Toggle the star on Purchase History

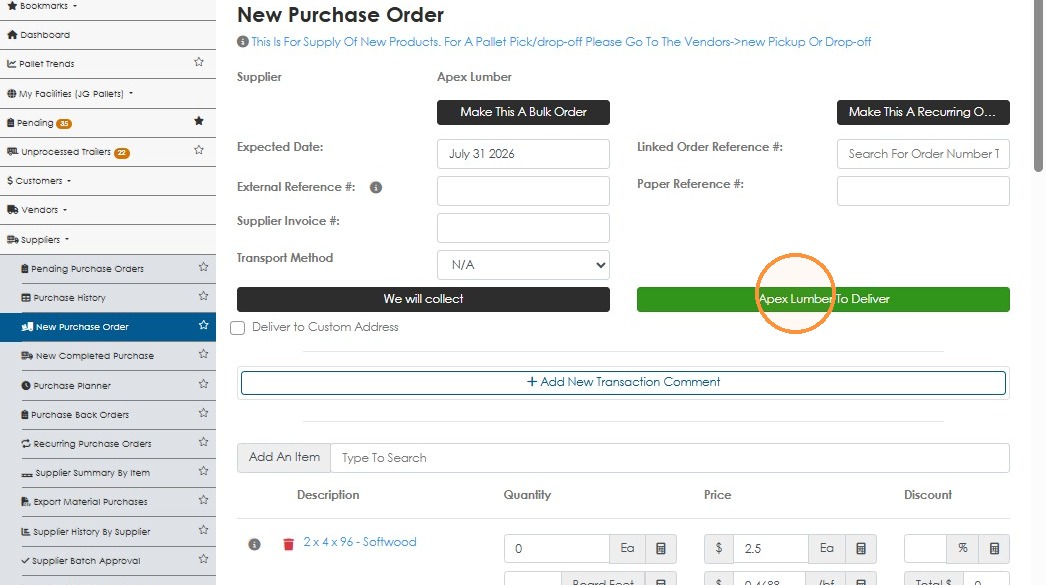(x=203, y=296)
